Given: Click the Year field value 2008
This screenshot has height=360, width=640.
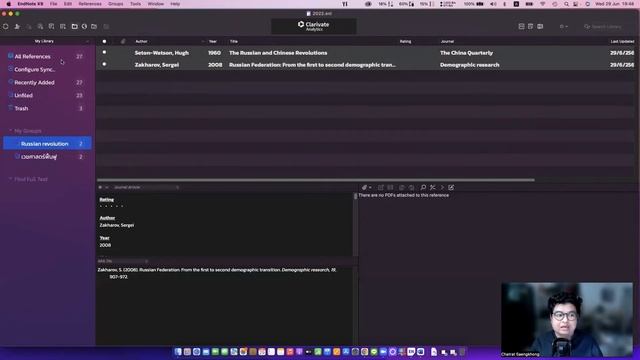Looking at the screenshot, I should 105,245.
